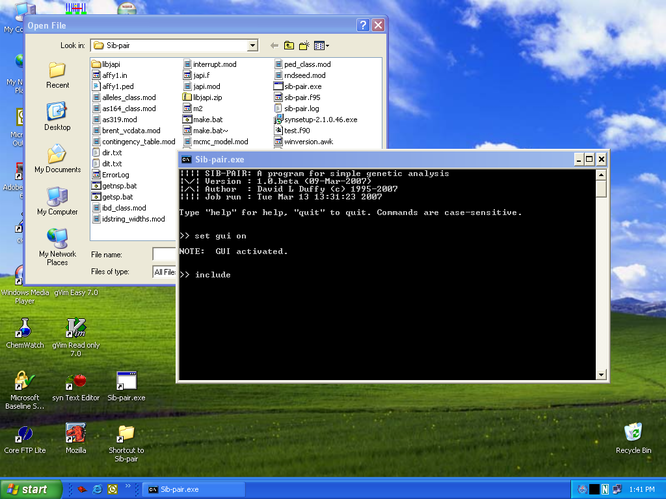
Task: Click into the File name field
Action: 164,254
